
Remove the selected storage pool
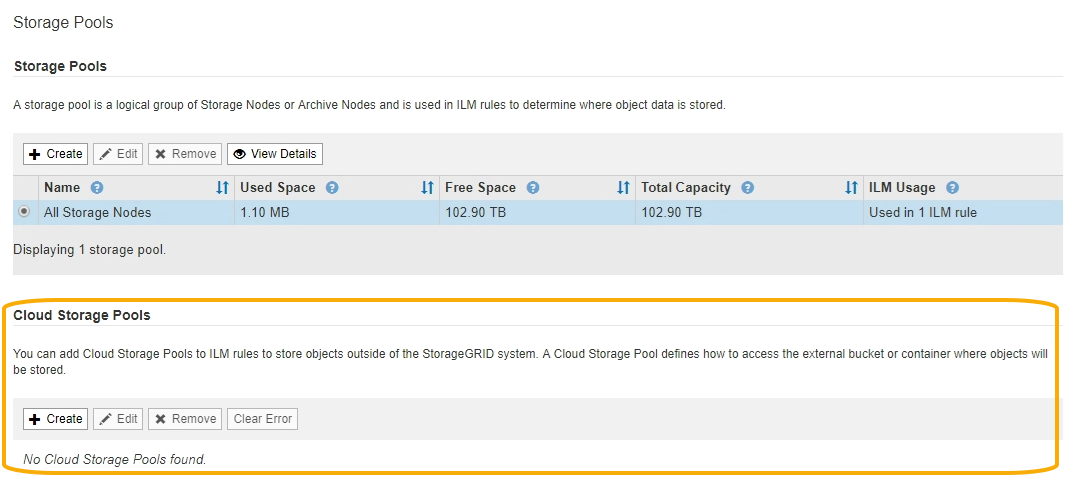pyautogui.click(x=185, y=154)
